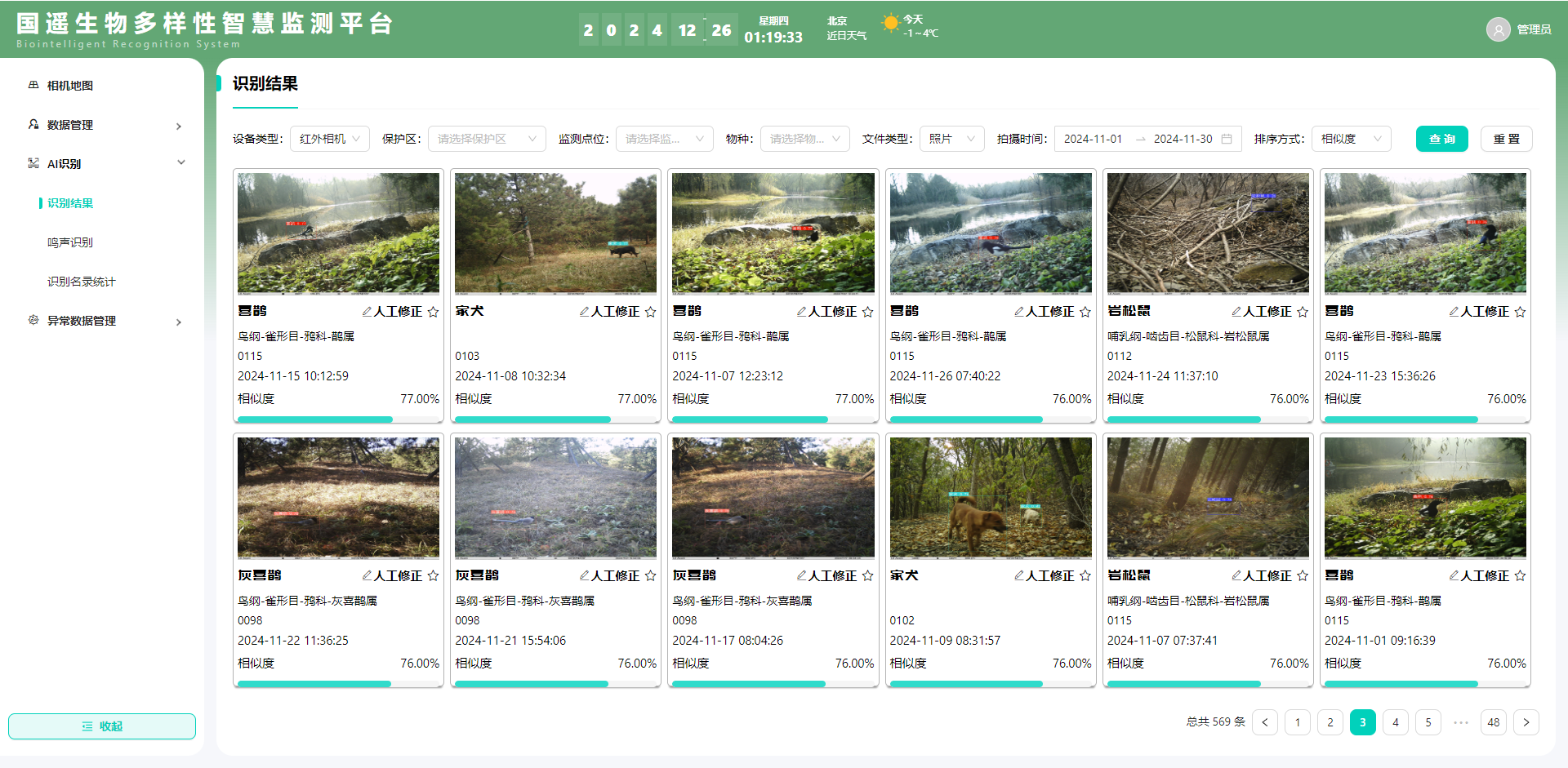The width and height of the screenshot is (1568, 768).
Task: Click edit pencil on 岩松鼠 card dated 2024-11-07 07:37:41
Action: (x=1236, y=576)
